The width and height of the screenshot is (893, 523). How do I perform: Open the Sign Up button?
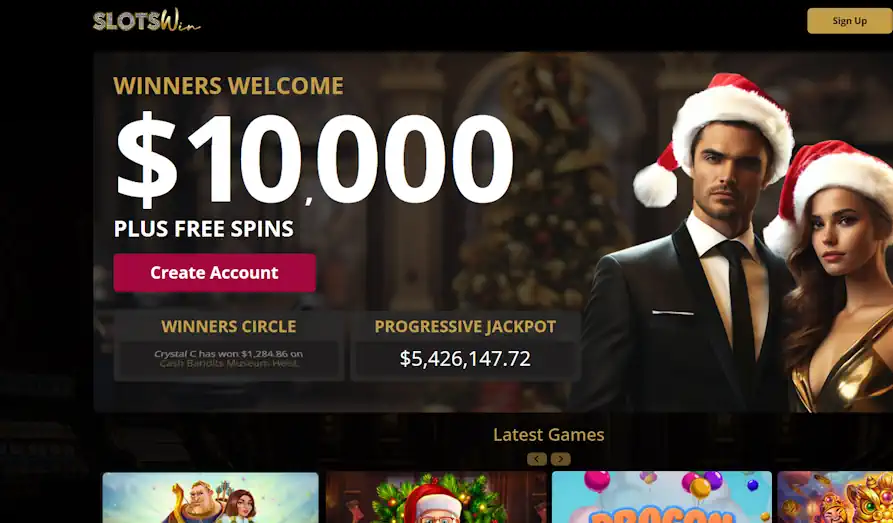[x=849, y=21]
